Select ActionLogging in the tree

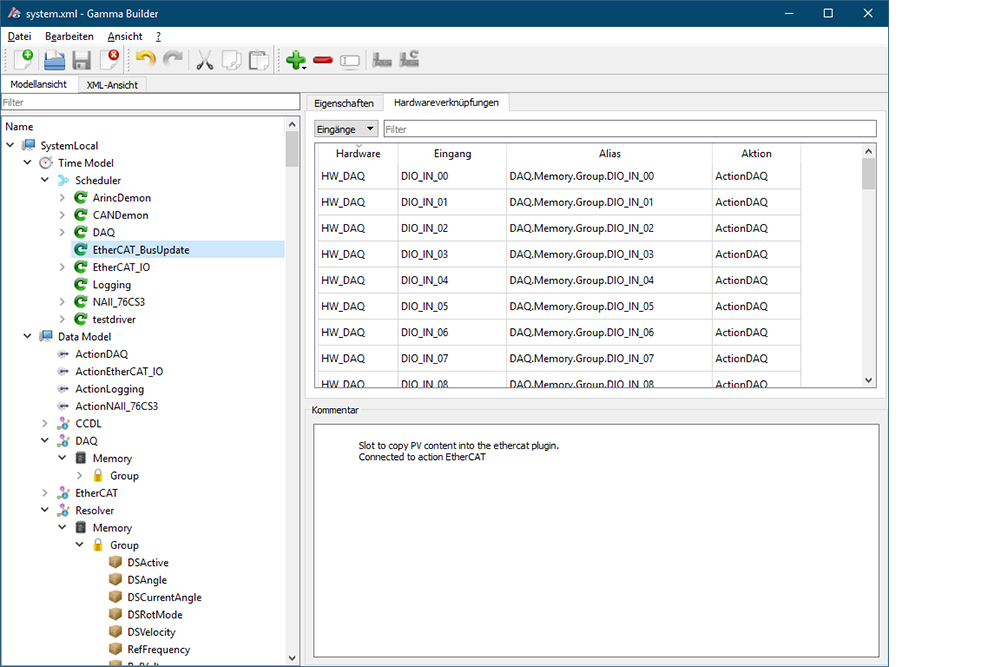click(109, 389)
